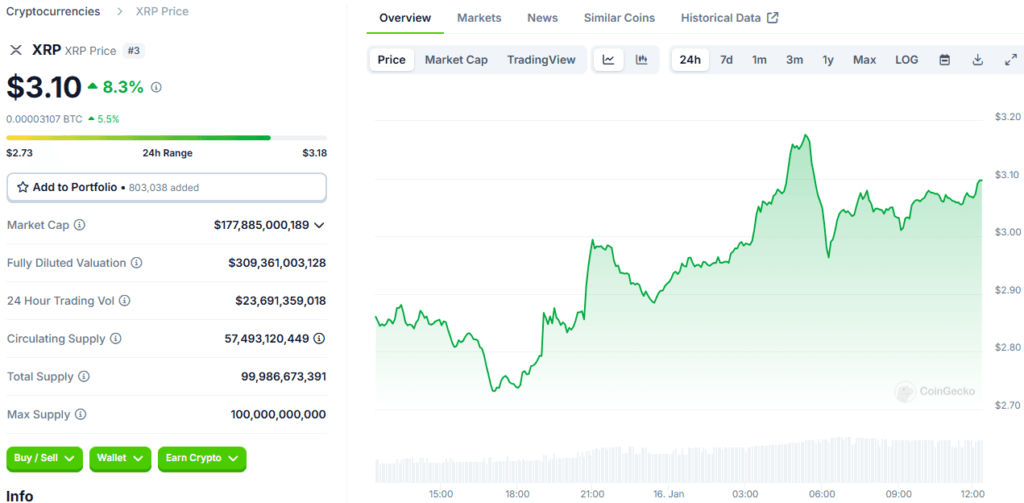Image resolution: width=1024 pixels, height=503 pixels.
Task: Click the $3.18 range high value
Action: (x=314, y=153)
